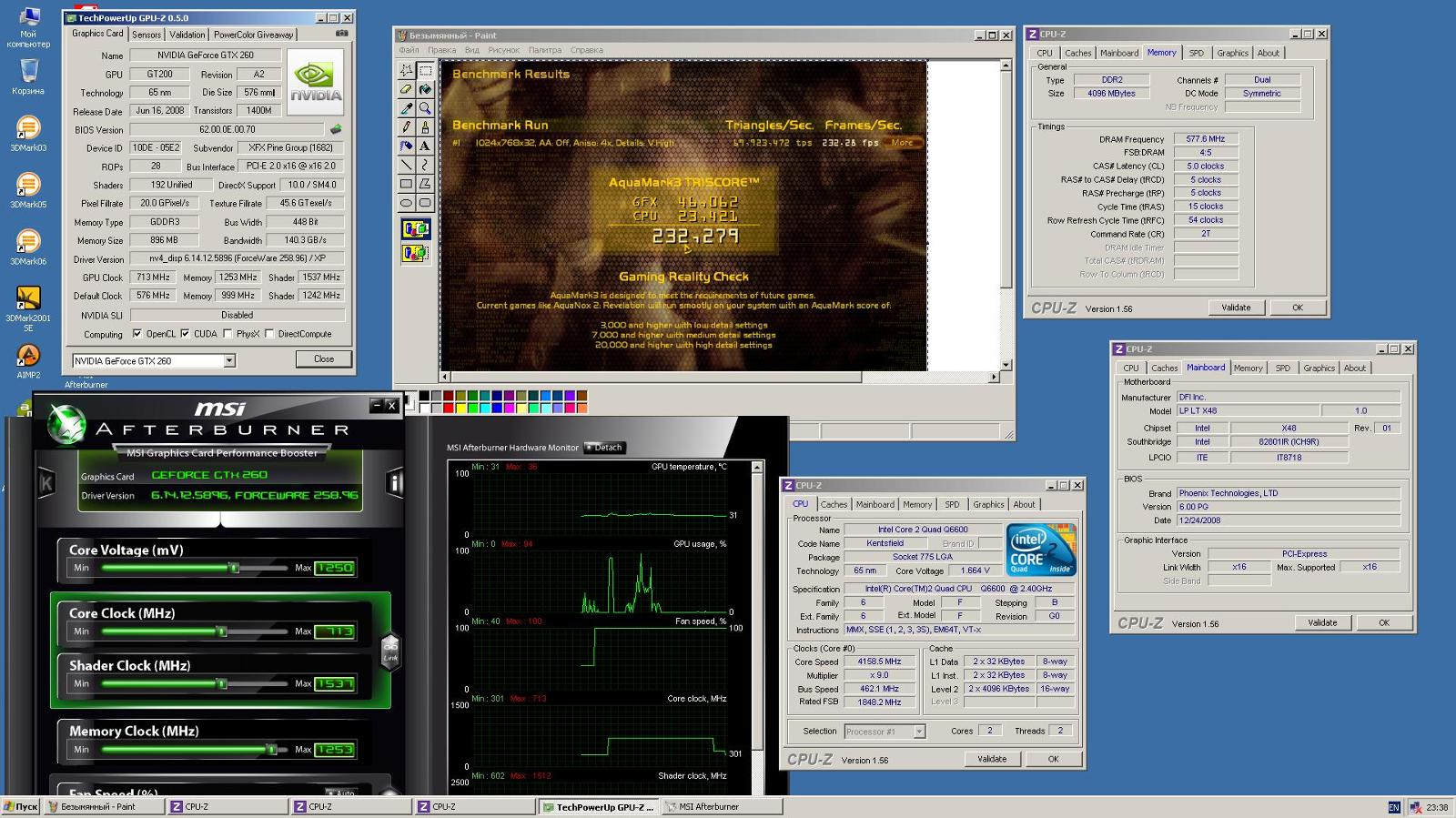The width and height of the screenshot is (1456, 818).
Task: Select the Free-Form Select tool in Paint
Action: (406, 70)
